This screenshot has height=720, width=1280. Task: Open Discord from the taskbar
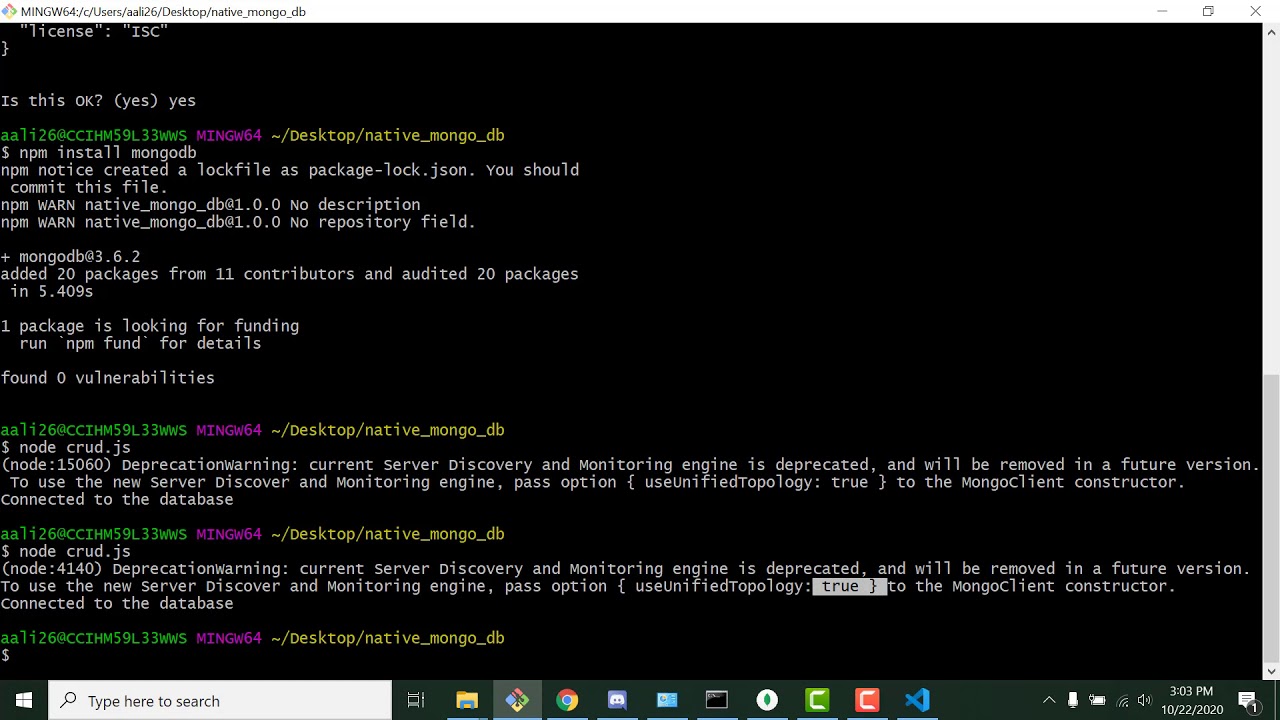pos(617,700)
